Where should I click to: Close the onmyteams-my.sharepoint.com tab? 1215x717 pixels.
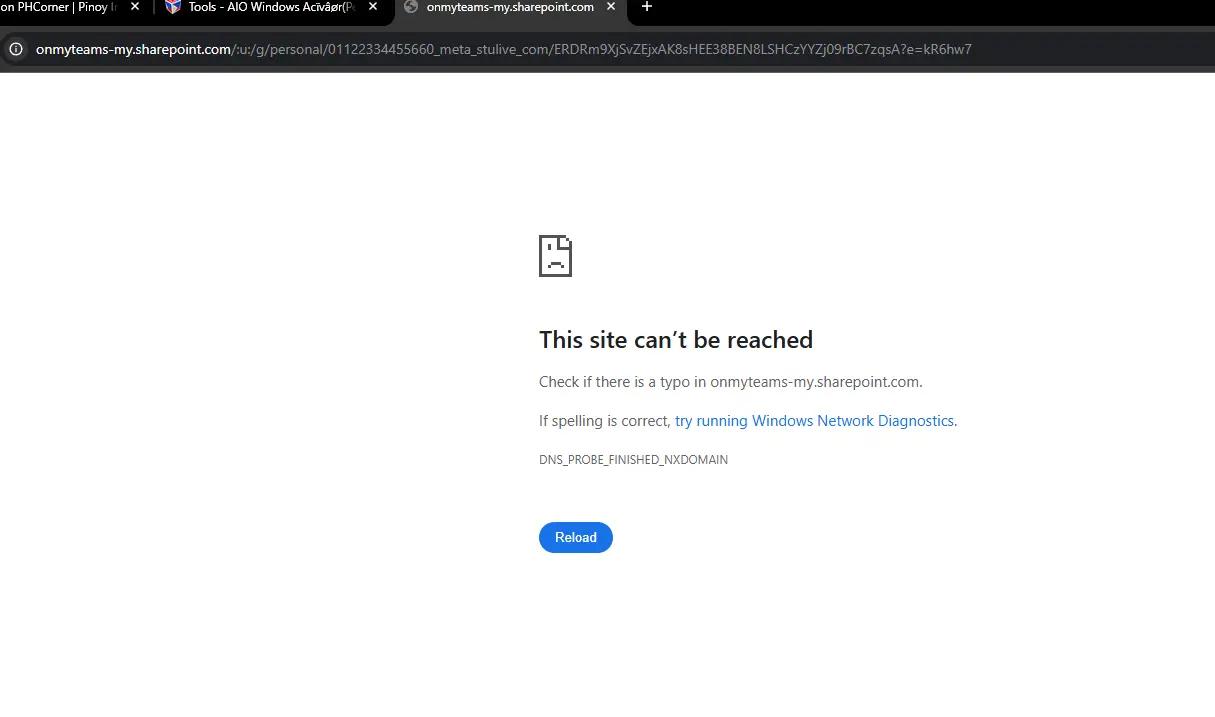611,7
